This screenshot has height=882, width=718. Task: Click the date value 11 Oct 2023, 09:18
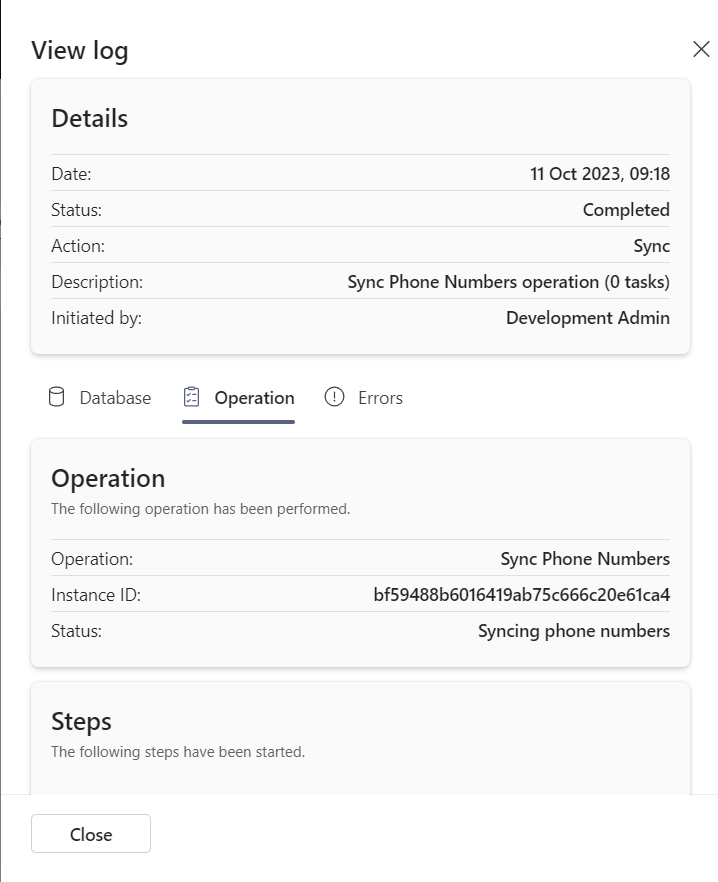599,174
